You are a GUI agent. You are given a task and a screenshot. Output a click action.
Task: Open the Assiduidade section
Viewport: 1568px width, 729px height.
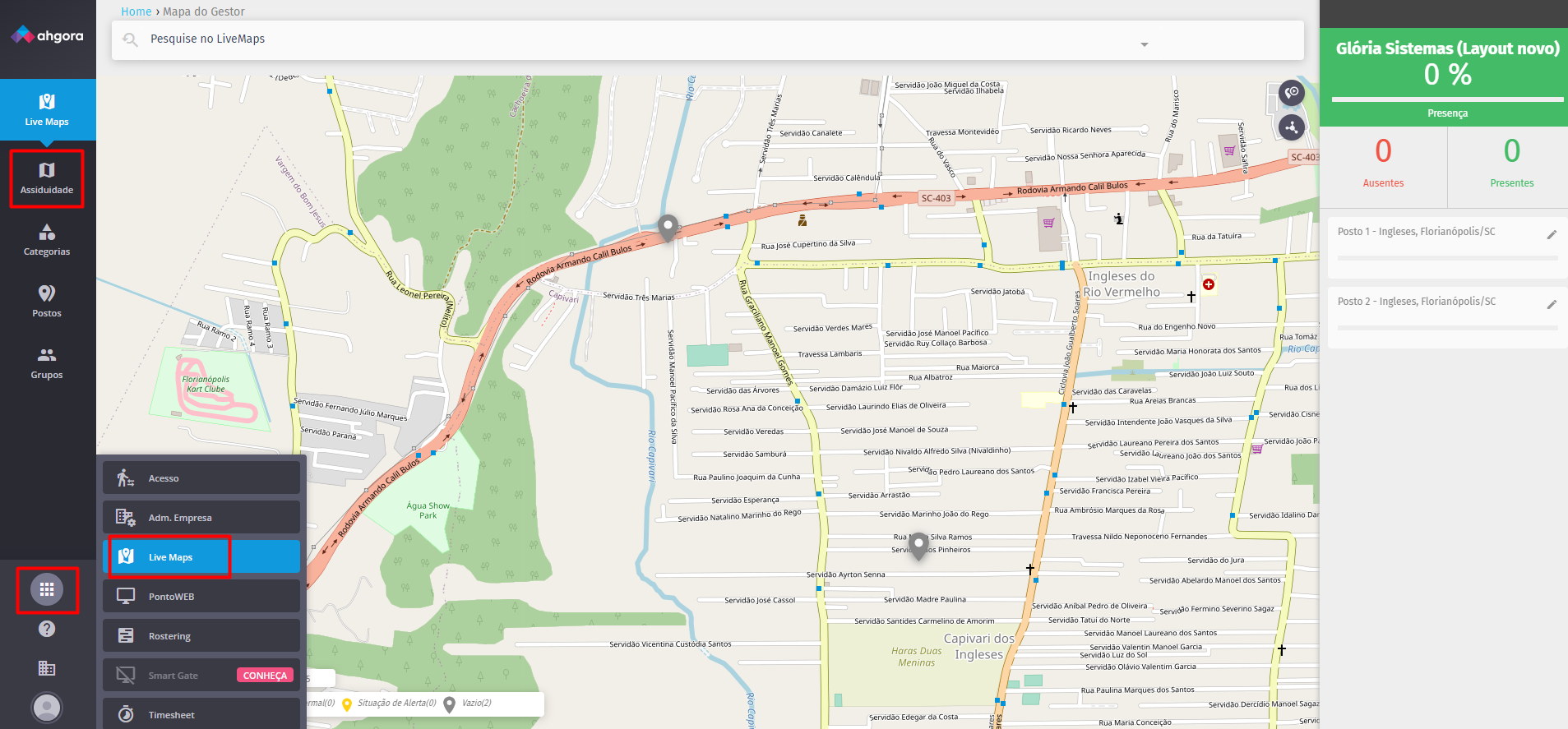click(47, 178)
